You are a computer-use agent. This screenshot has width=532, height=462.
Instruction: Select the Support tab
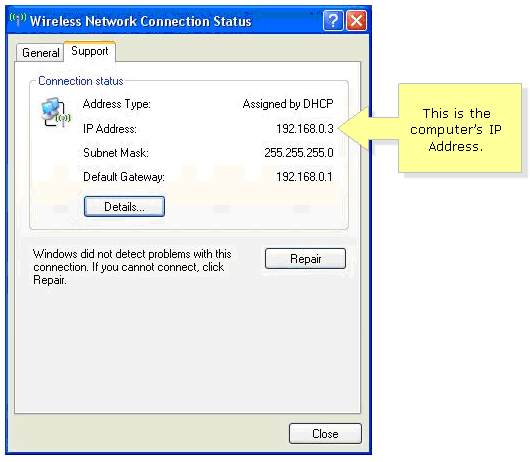(90, 51)
